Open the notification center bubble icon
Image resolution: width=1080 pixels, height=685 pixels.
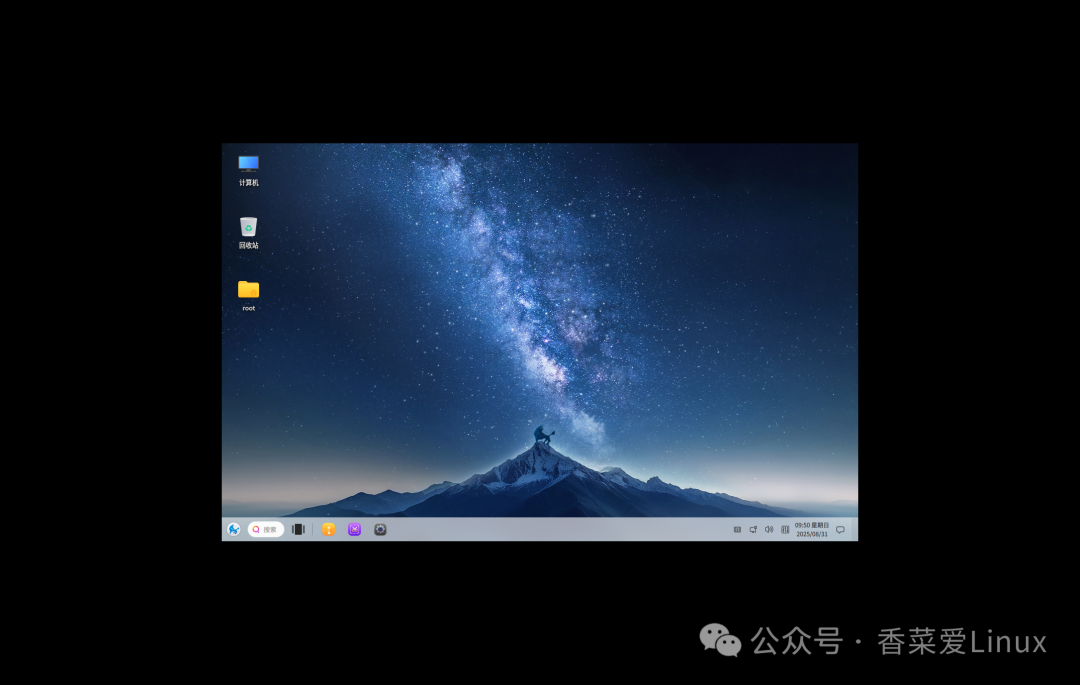(840, 529)
